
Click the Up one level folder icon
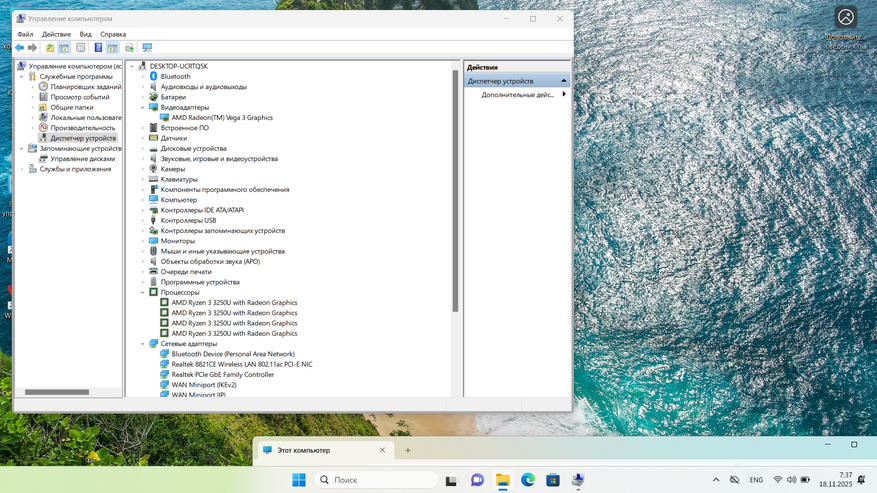click(50, 48)
